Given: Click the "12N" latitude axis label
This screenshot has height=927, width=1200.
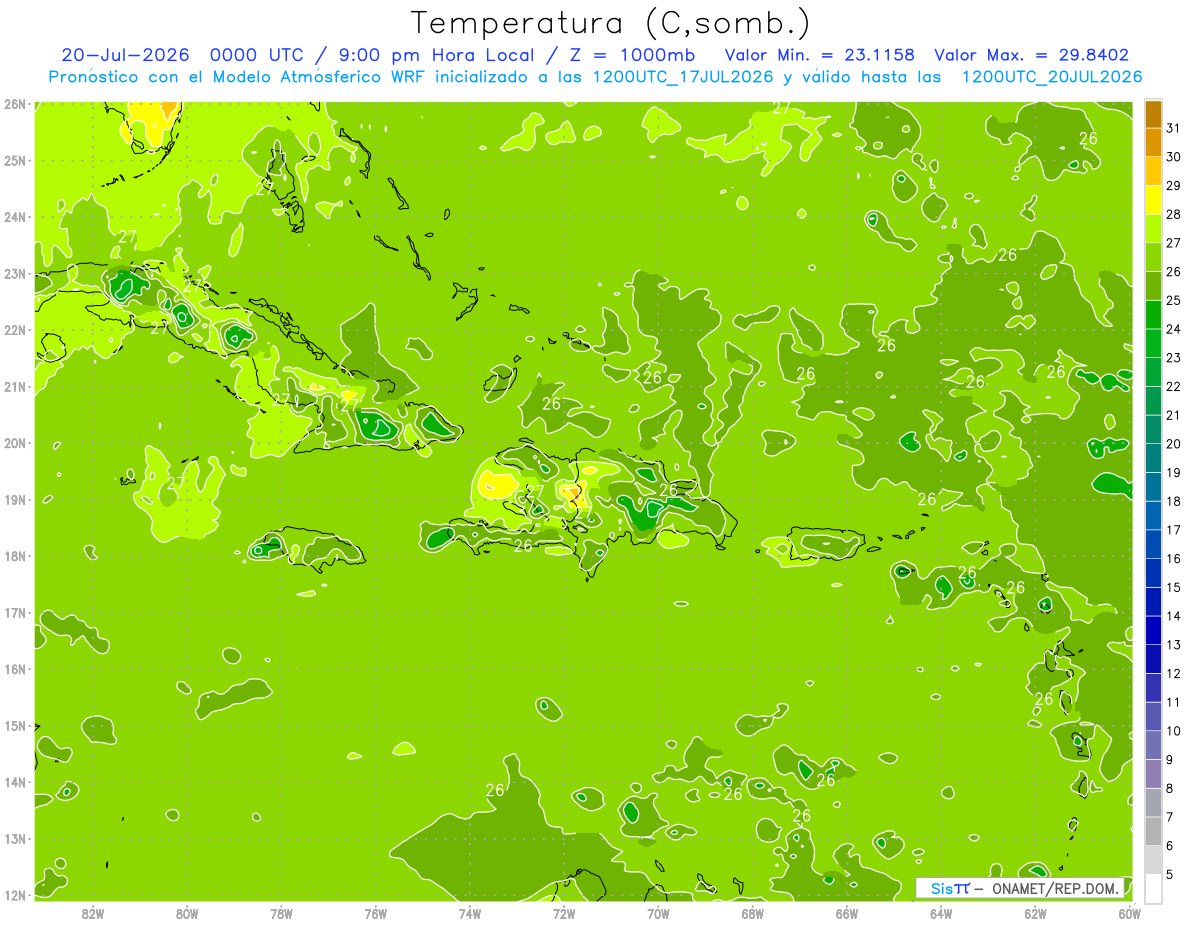Looking at the screenshot, I should 15,895.
